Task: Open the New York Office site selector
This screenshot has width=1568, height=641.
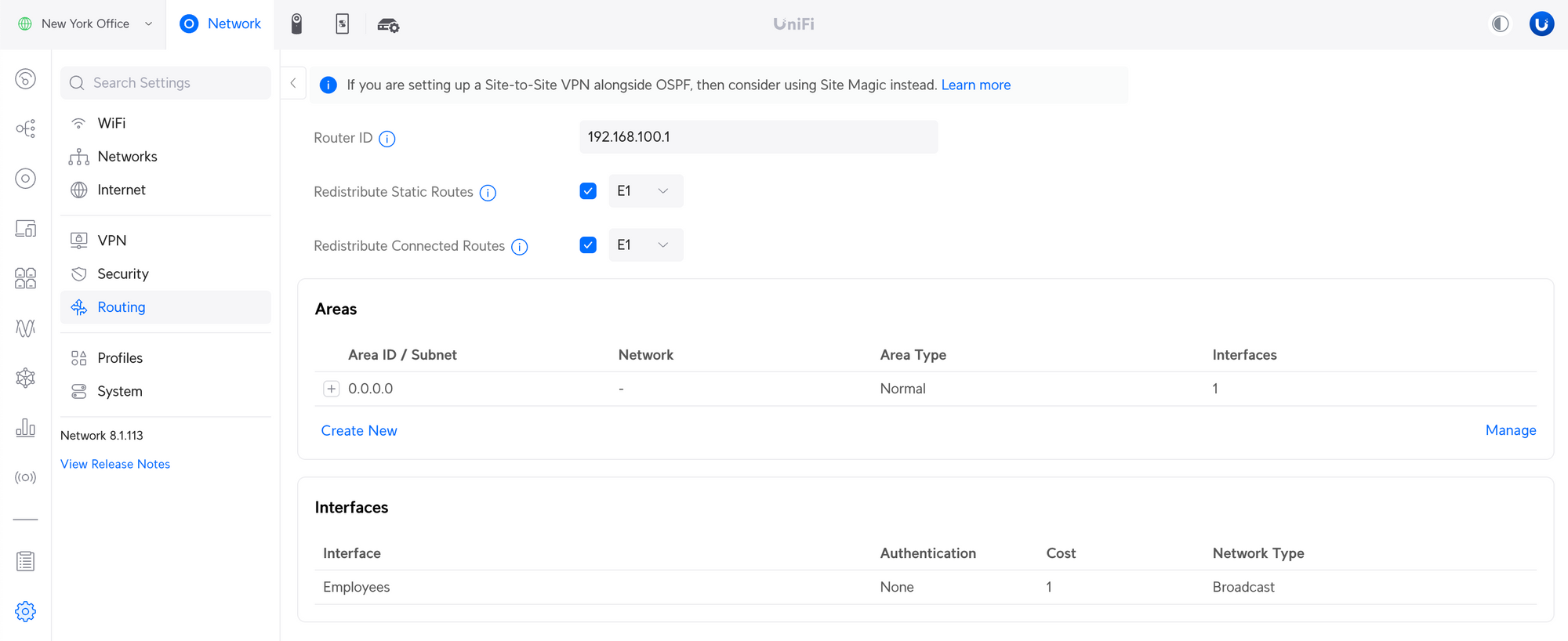Action: pos(85,24)
